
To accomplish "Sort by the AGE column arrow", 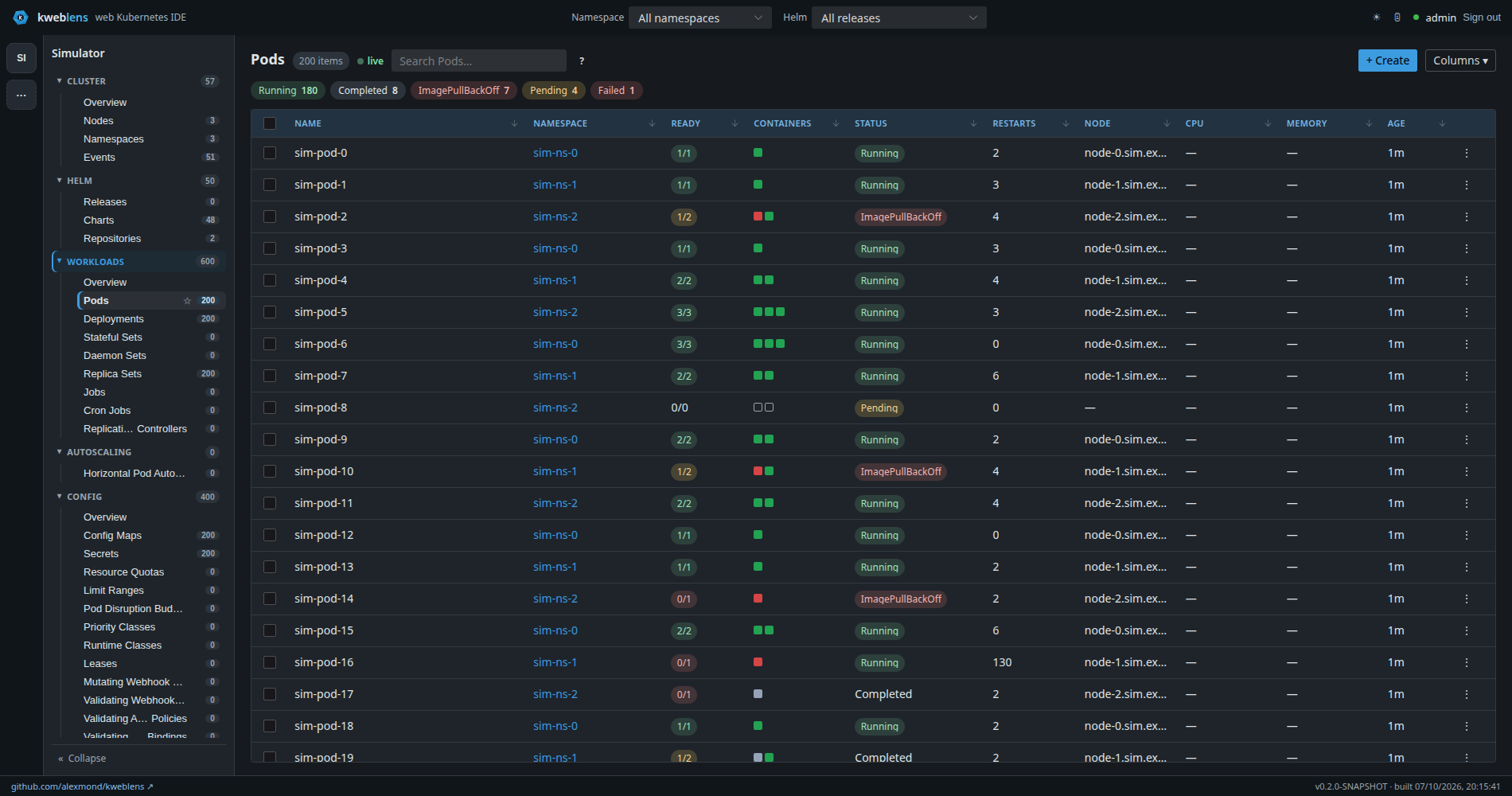I will (x=1442, y=123).
